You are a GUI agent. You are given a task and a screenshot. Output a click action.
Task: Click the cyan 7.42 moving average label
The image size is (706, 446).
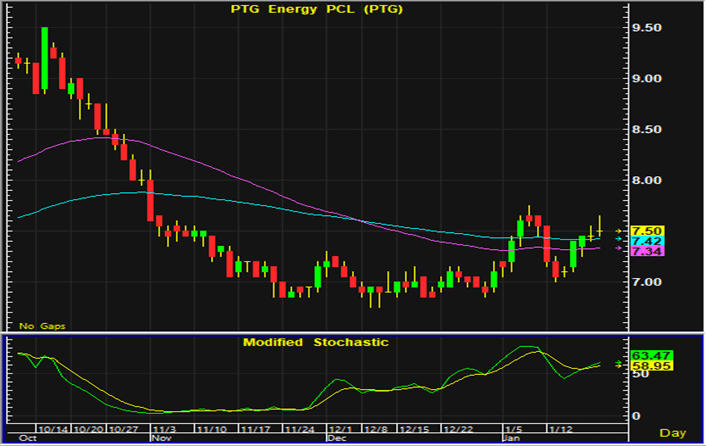click(647, 241)
